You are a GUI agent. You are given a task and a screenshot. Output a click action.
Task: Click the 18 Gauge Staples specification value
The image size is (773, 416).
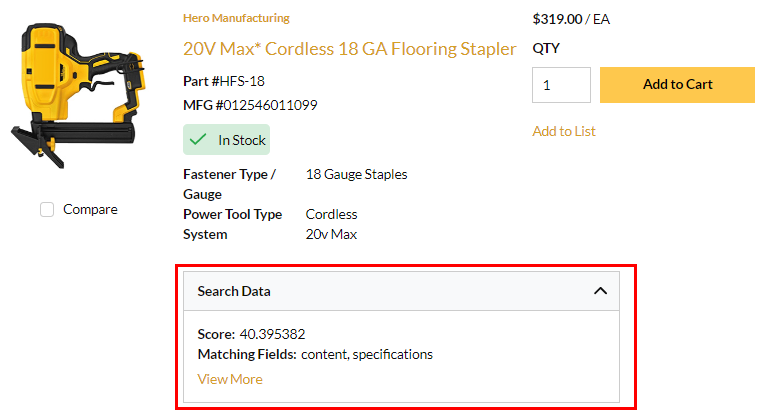click(x=356, y=174)
